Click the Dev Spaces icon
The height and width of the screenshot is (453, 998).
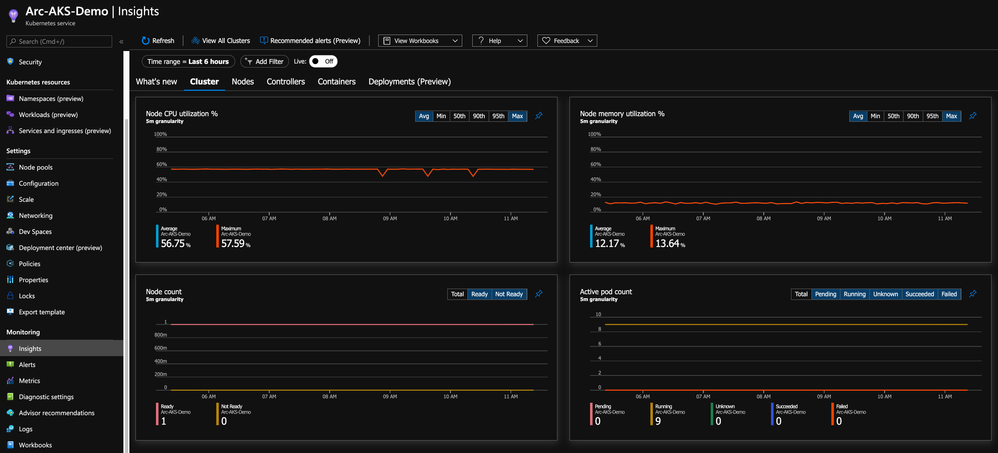tap(10, 232)
